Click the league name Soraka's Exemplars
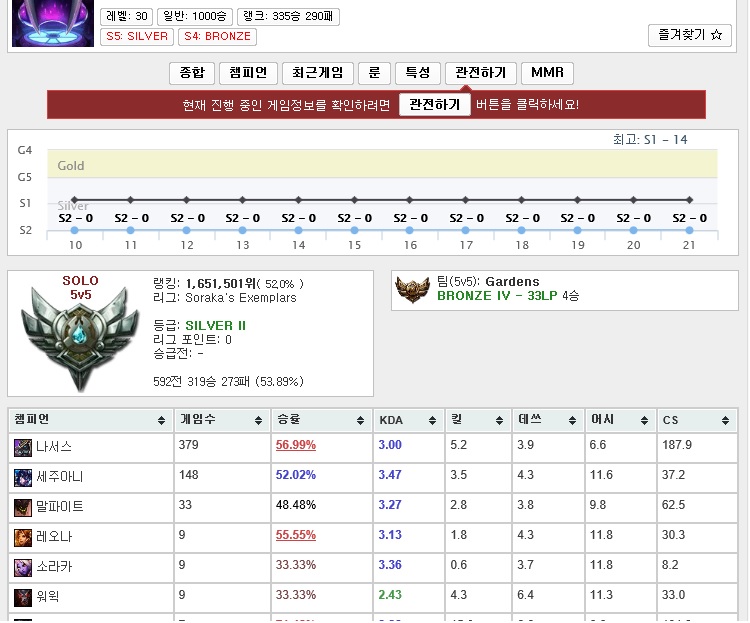This screenshot has width=750, height=623. pos(241,298)
